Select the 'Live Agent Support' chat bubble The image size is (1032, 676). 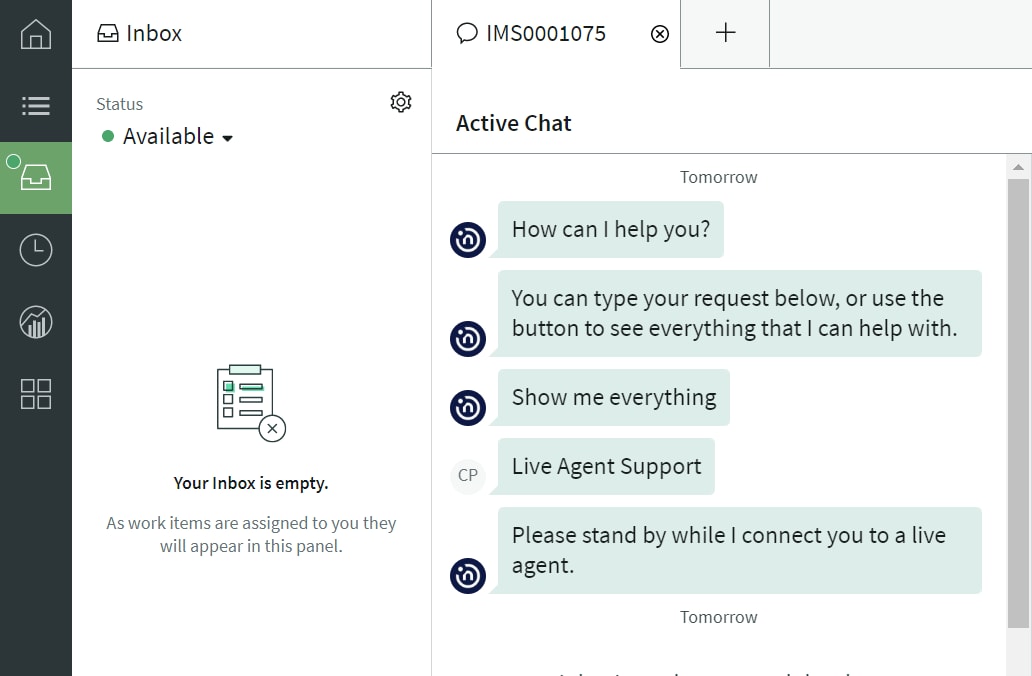click(x=605, y=466)
